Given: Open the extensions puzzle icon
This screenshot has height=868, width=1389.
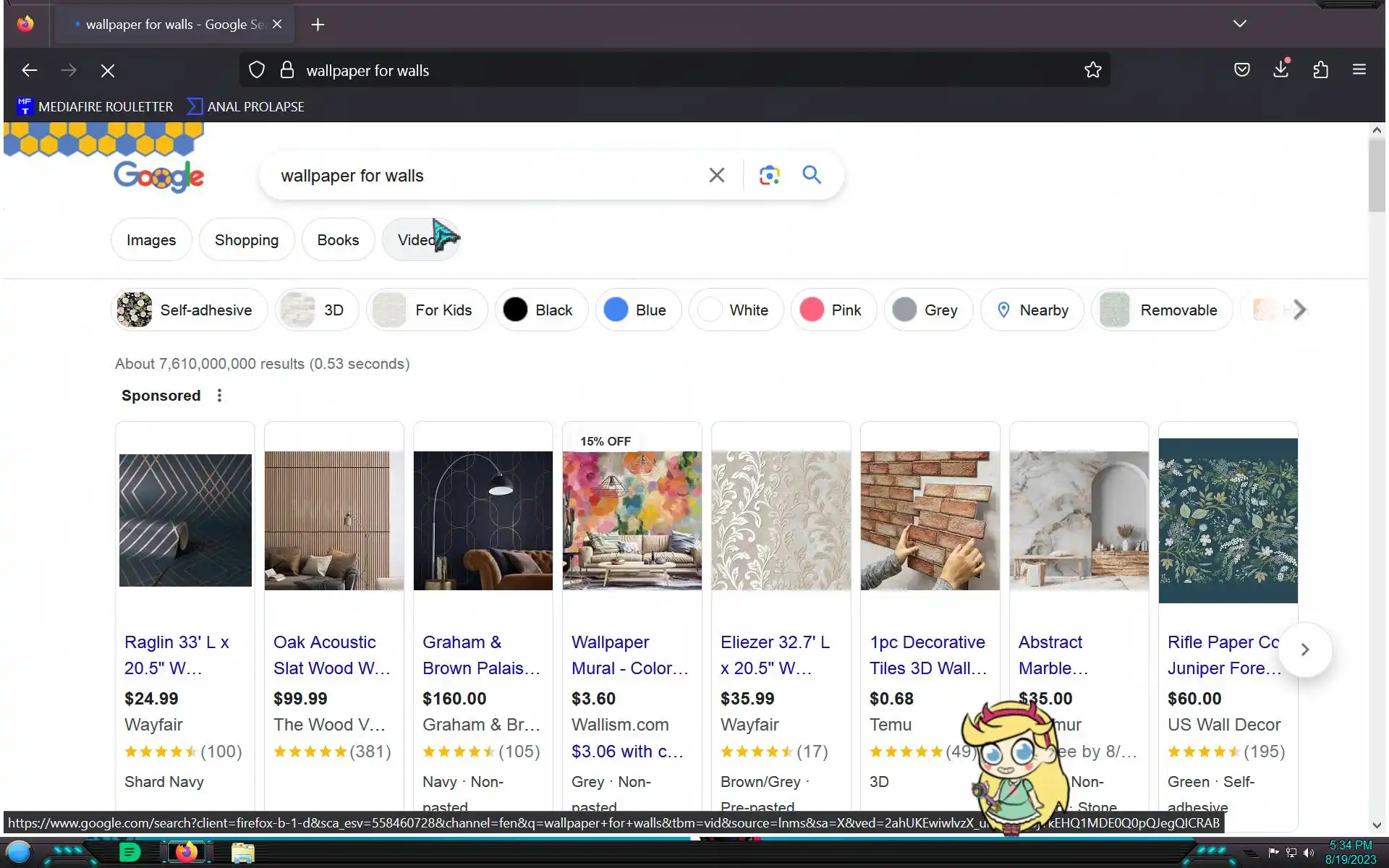Looking at the screenshot, I should [x=1320, y=70].
